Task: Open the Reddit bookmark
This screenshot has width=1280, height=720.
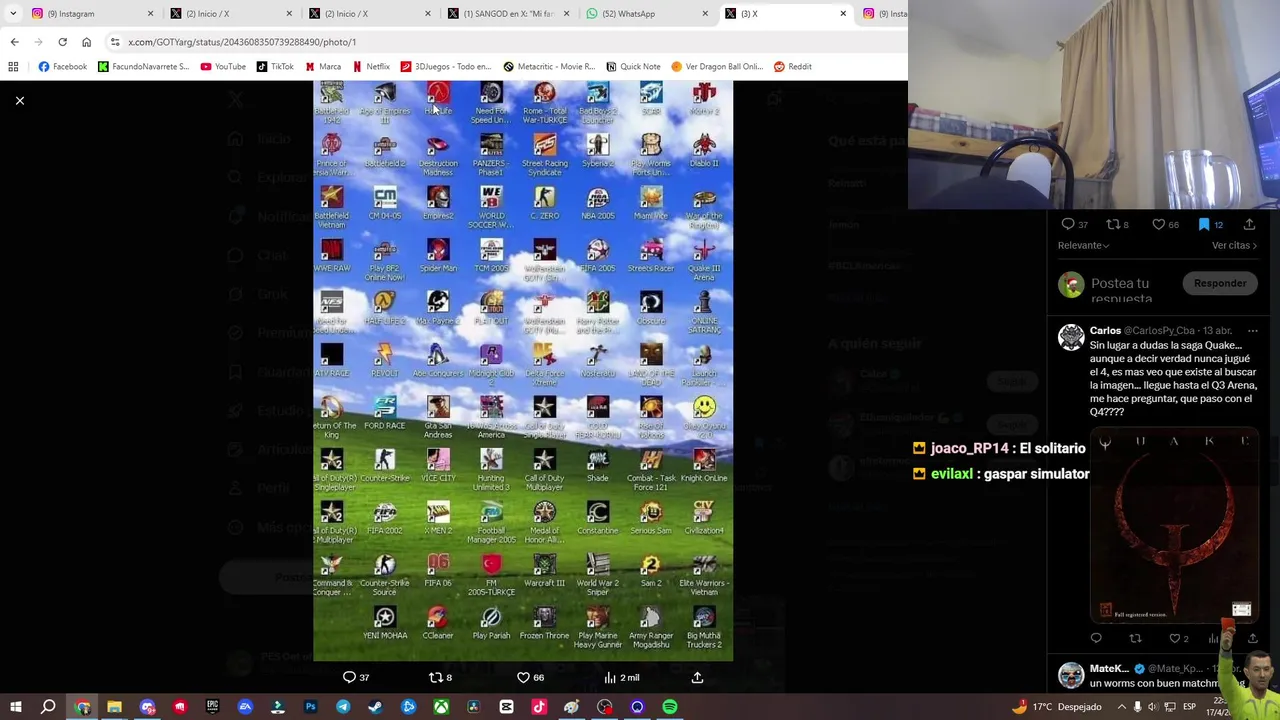Action: (793, 67)
